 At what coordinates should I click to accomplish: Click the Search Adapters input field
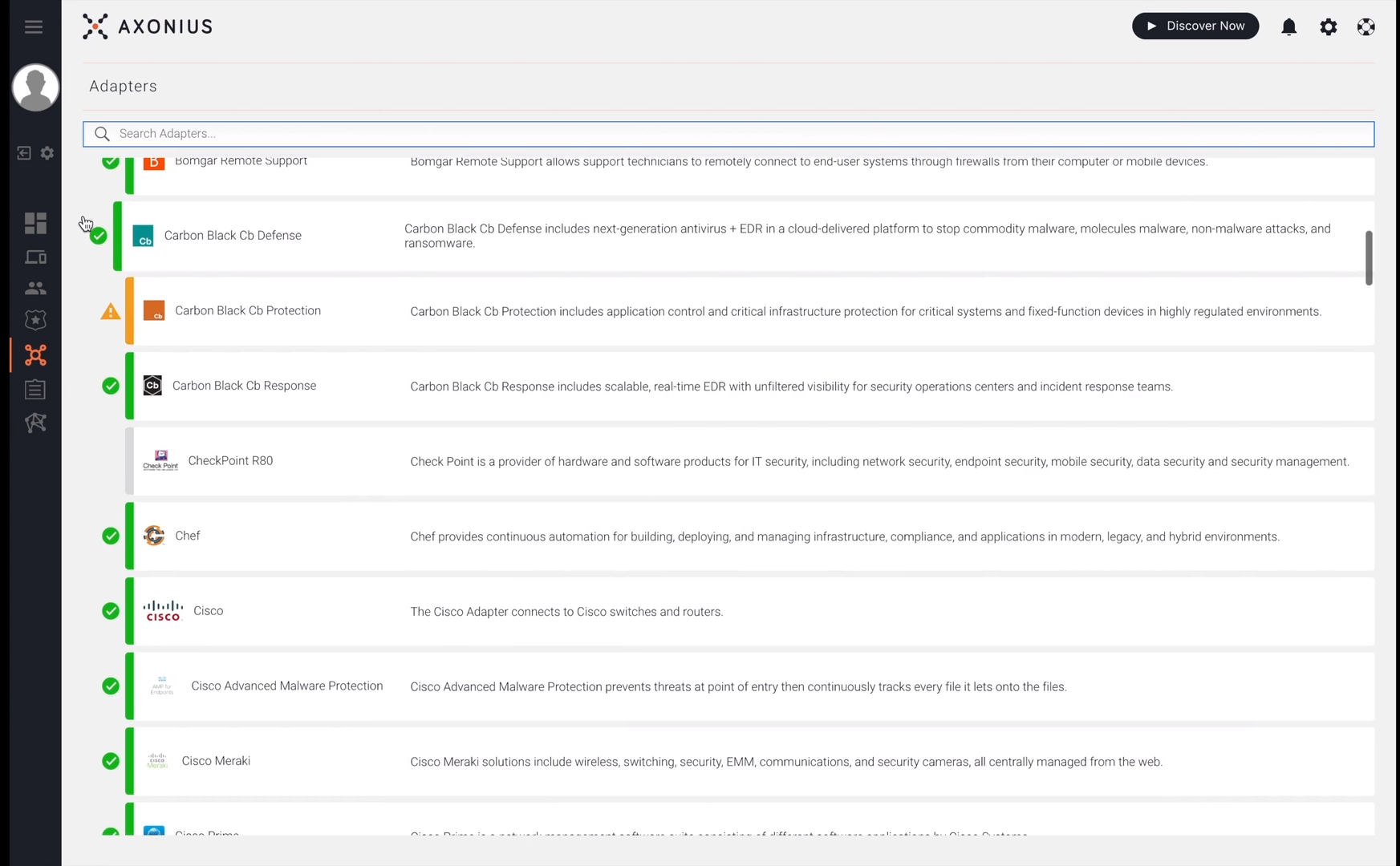(728, 134)
